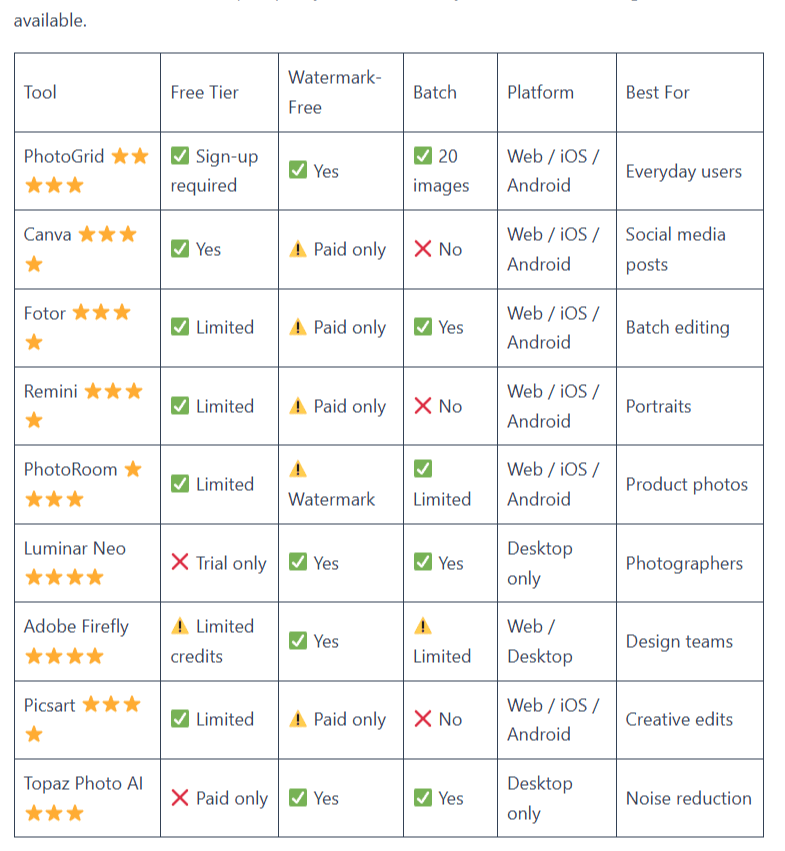Viewport: 785px width, 851px height.
Task: Click the red X beside Luminar Neo's Trial only
Action: click(180, 563)
